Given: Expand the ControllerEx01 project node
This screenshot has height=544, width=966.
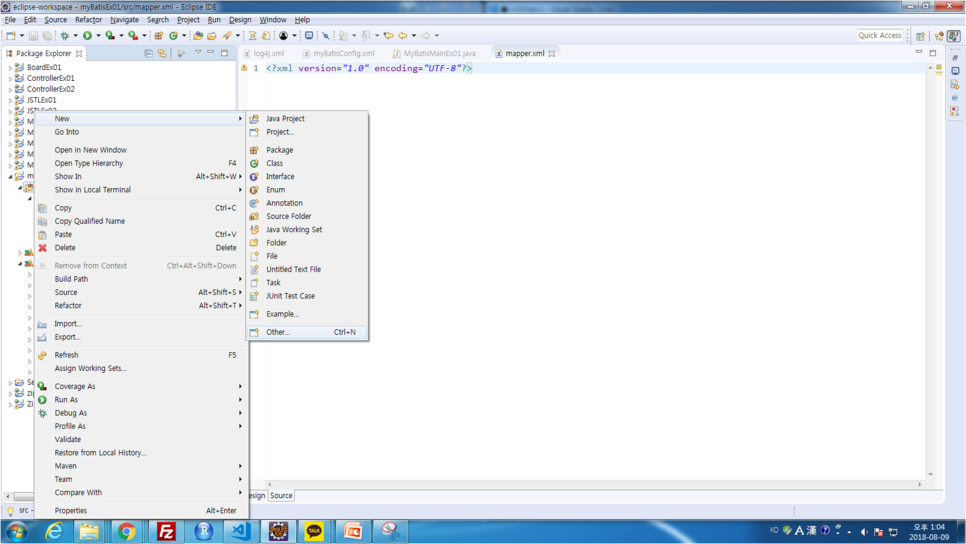Looking at the screenshot, I should pos(10,78).
